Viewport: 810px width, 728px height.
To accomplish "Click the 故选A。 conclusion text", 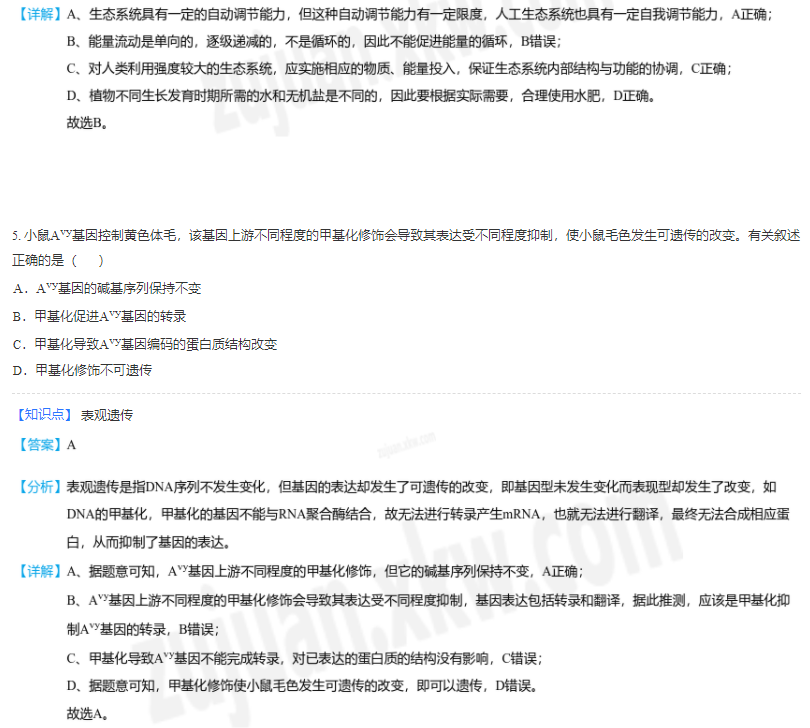I will tap(87, 713).
